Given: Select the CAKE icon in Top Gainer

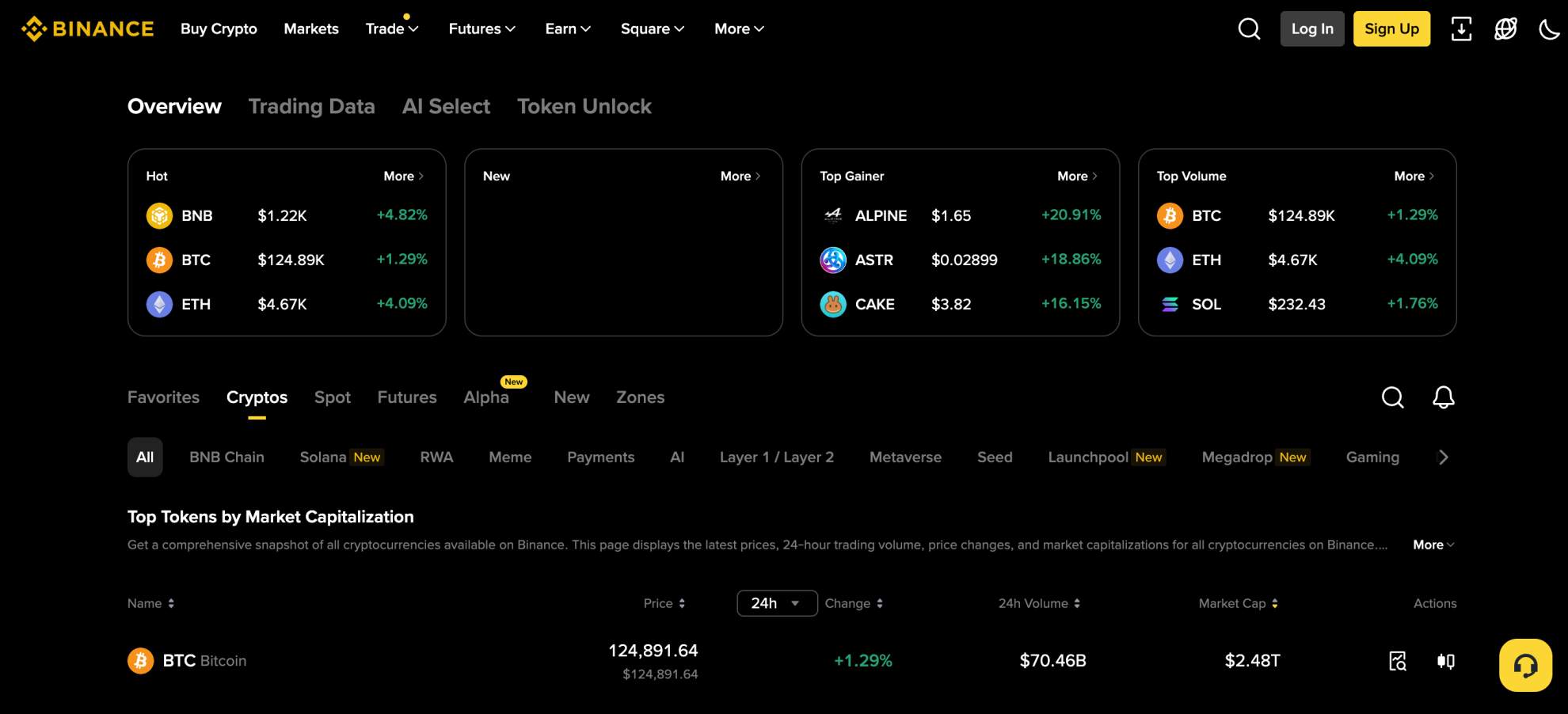Looking at the screenshot, I should click(x=833, y=304).
